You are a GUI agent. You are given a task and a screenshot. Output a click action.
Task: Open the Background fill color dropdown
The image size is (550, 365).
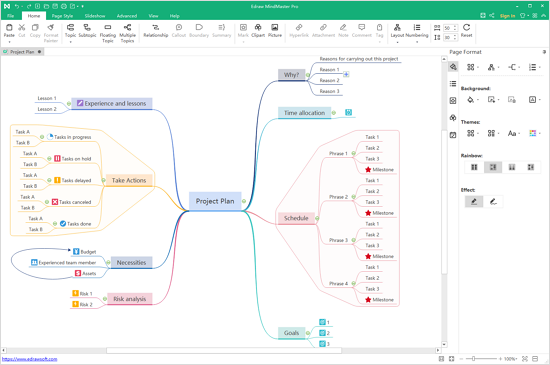472,100
